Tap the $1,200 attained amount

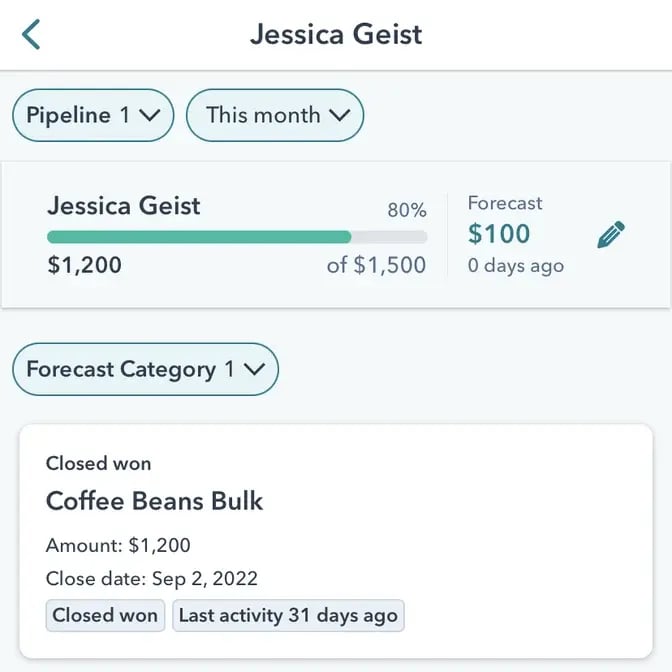85,265
